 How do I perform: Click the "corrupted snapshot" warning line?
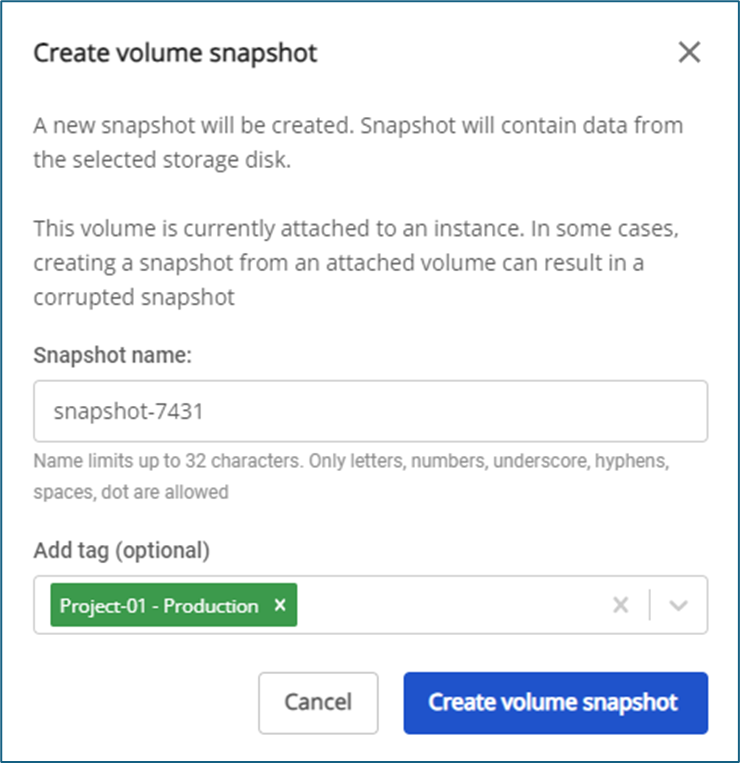point(134,298)
